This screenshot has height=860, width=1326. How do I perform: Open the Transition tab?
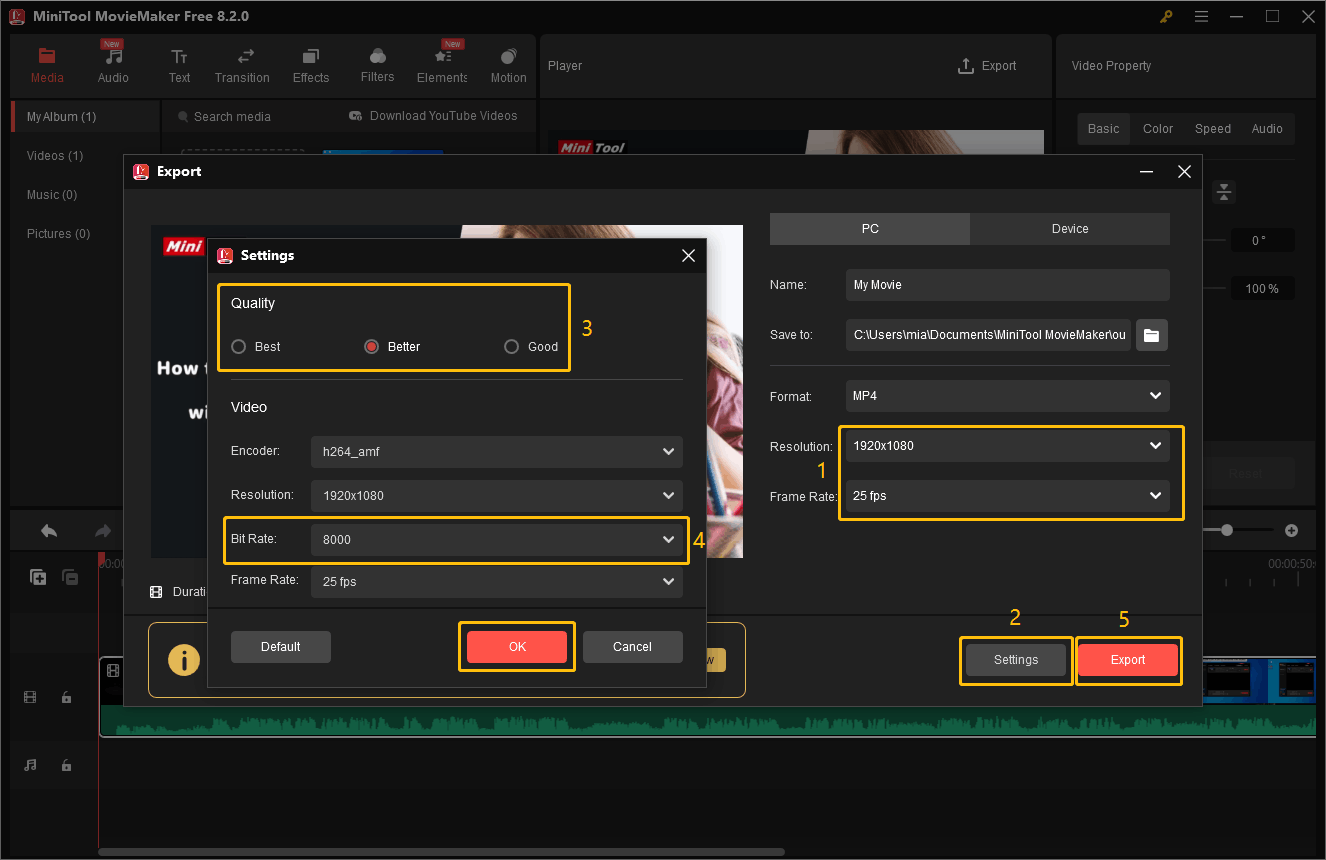pos(242,66)
